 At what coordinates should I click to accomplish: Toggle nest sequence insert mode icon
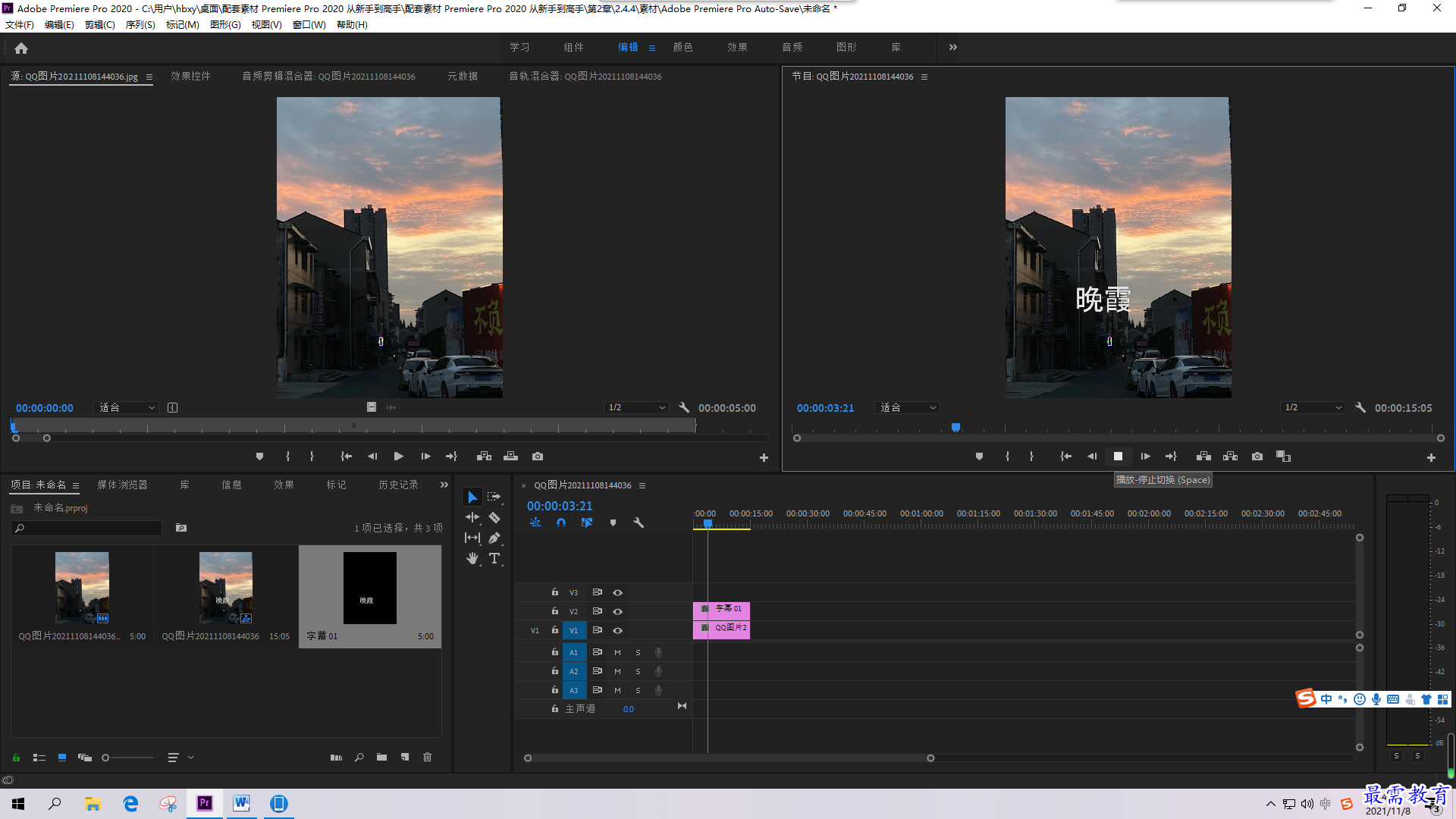tap(535, 523)
